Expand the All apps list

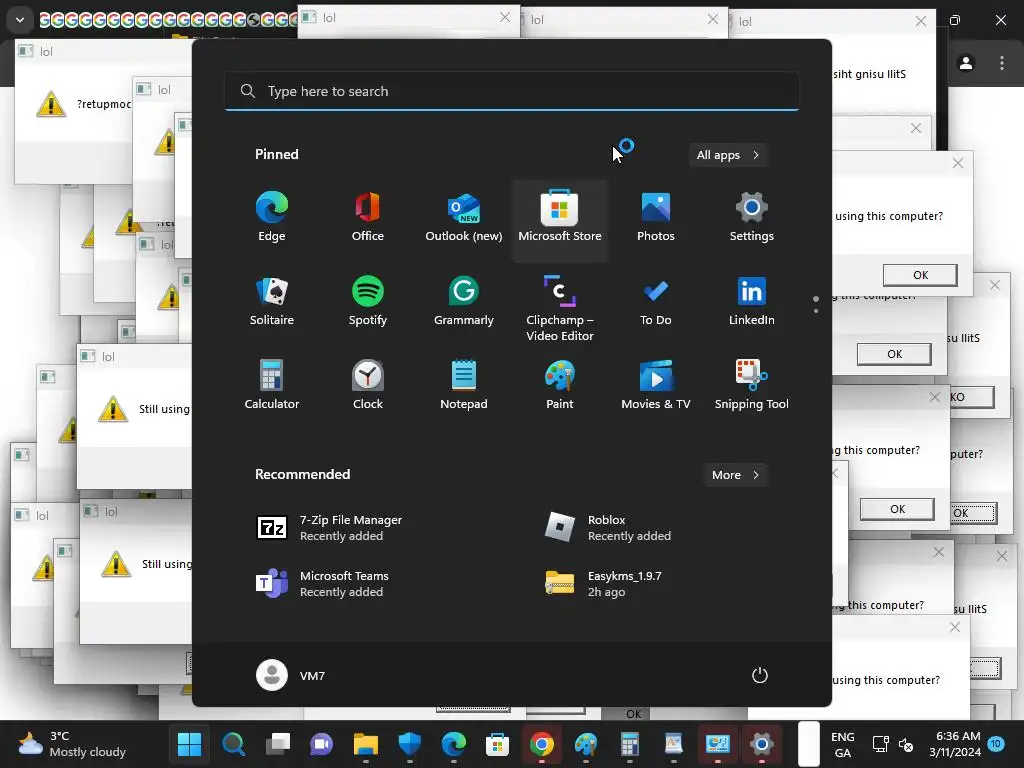tap(728, 155)
